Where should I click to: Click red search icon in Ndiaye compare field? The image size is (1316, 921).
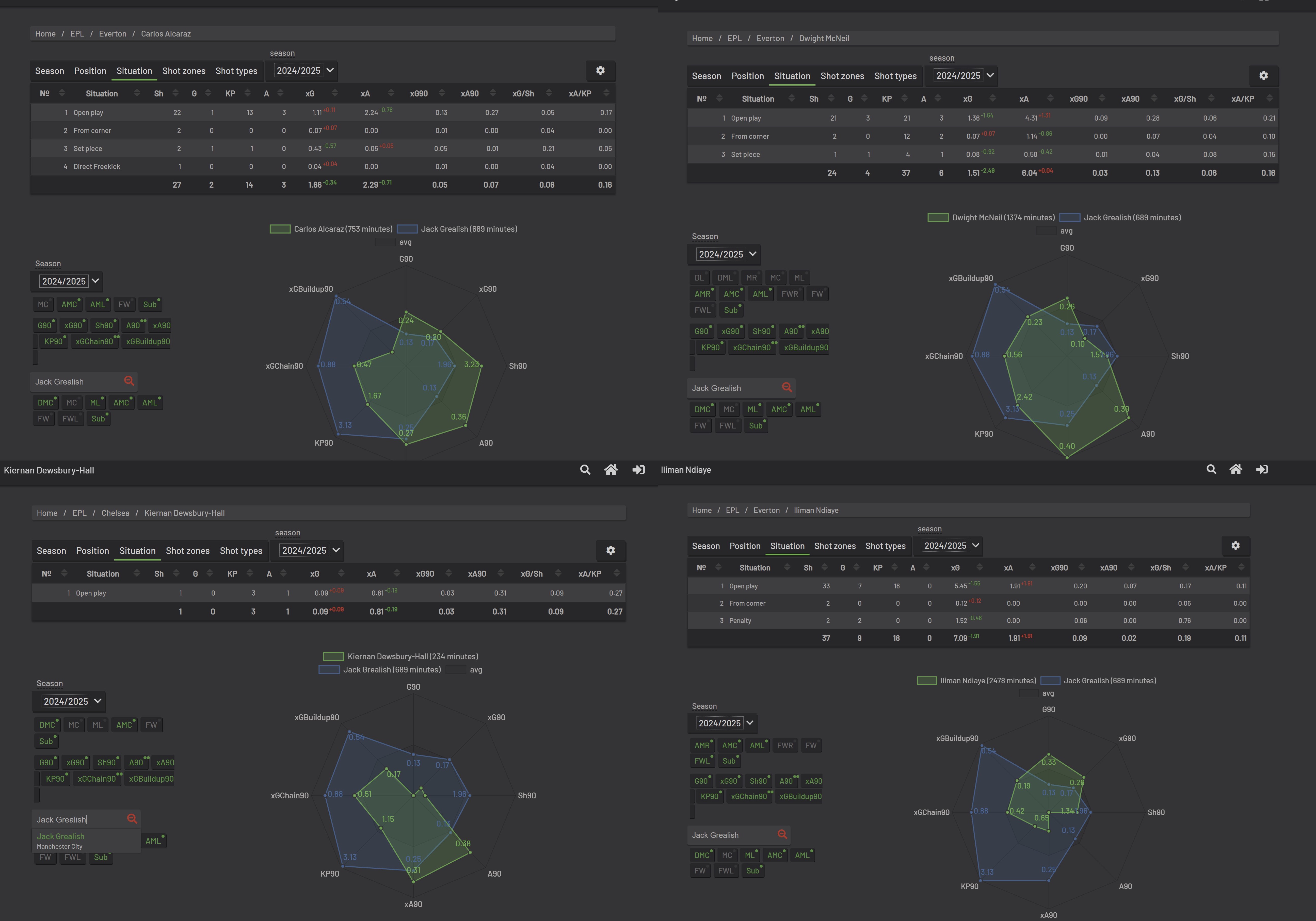click(782, 834)
